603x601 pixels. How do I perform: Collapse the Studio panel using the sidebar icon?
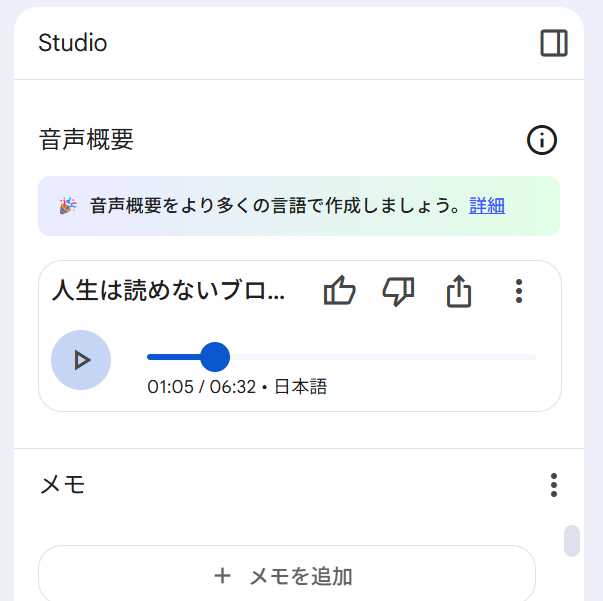click(x=554, y=43)
